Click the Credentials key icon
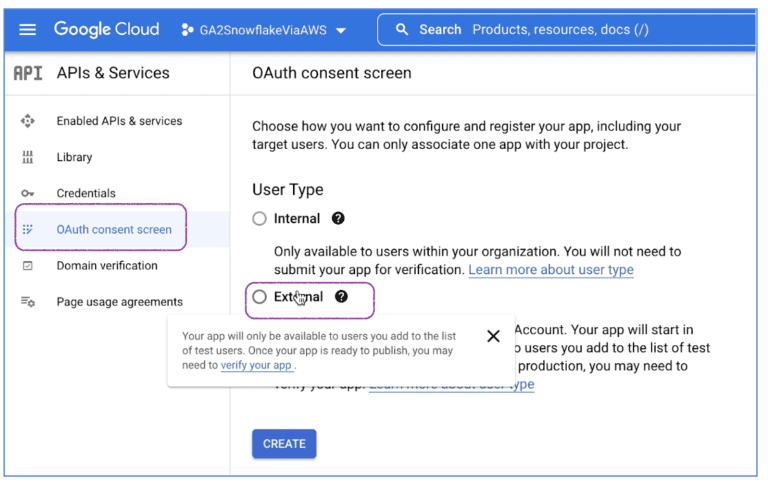This screenshot has height=485, width=768. (x=27, y=194)
